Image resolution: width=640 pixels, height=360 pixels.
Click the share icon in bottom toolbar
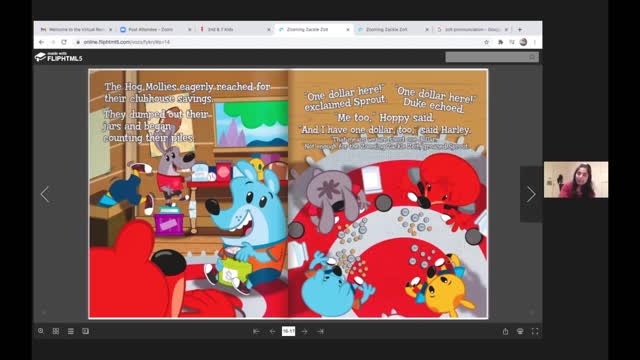pos(505,331)
